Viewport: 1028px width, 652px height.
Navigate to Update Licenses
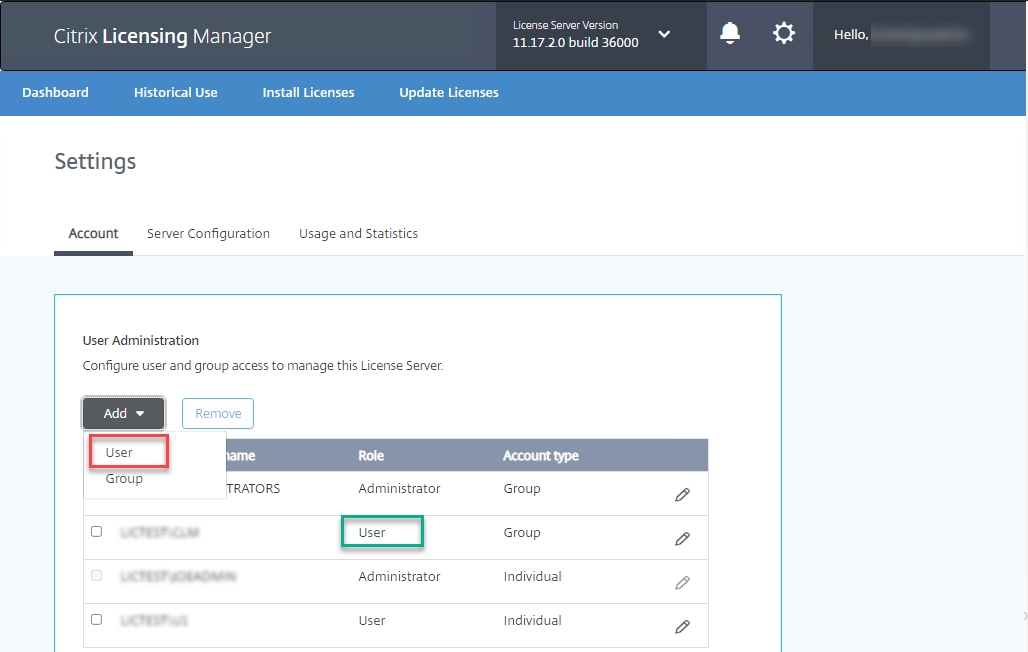tap(449, 93)
